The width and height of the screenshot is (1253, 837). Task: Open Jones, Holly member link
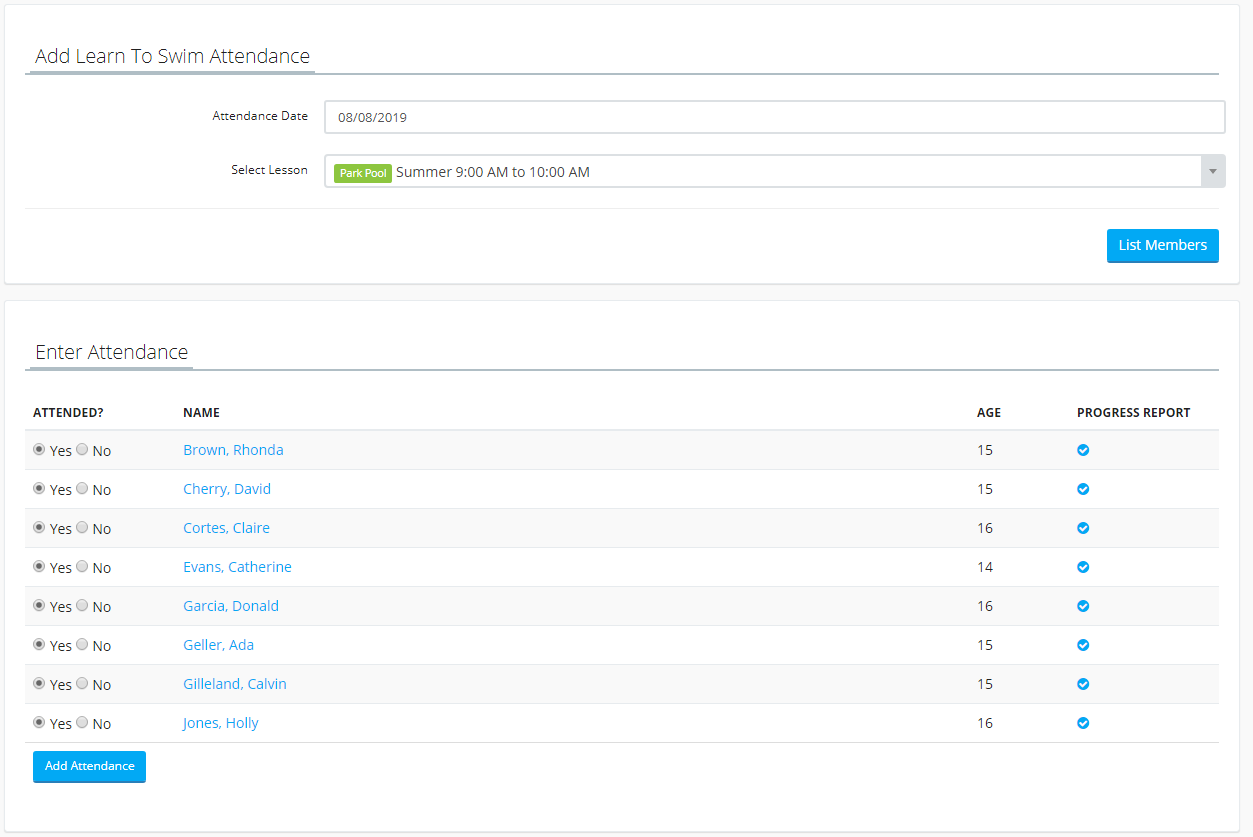coord(221,723)
